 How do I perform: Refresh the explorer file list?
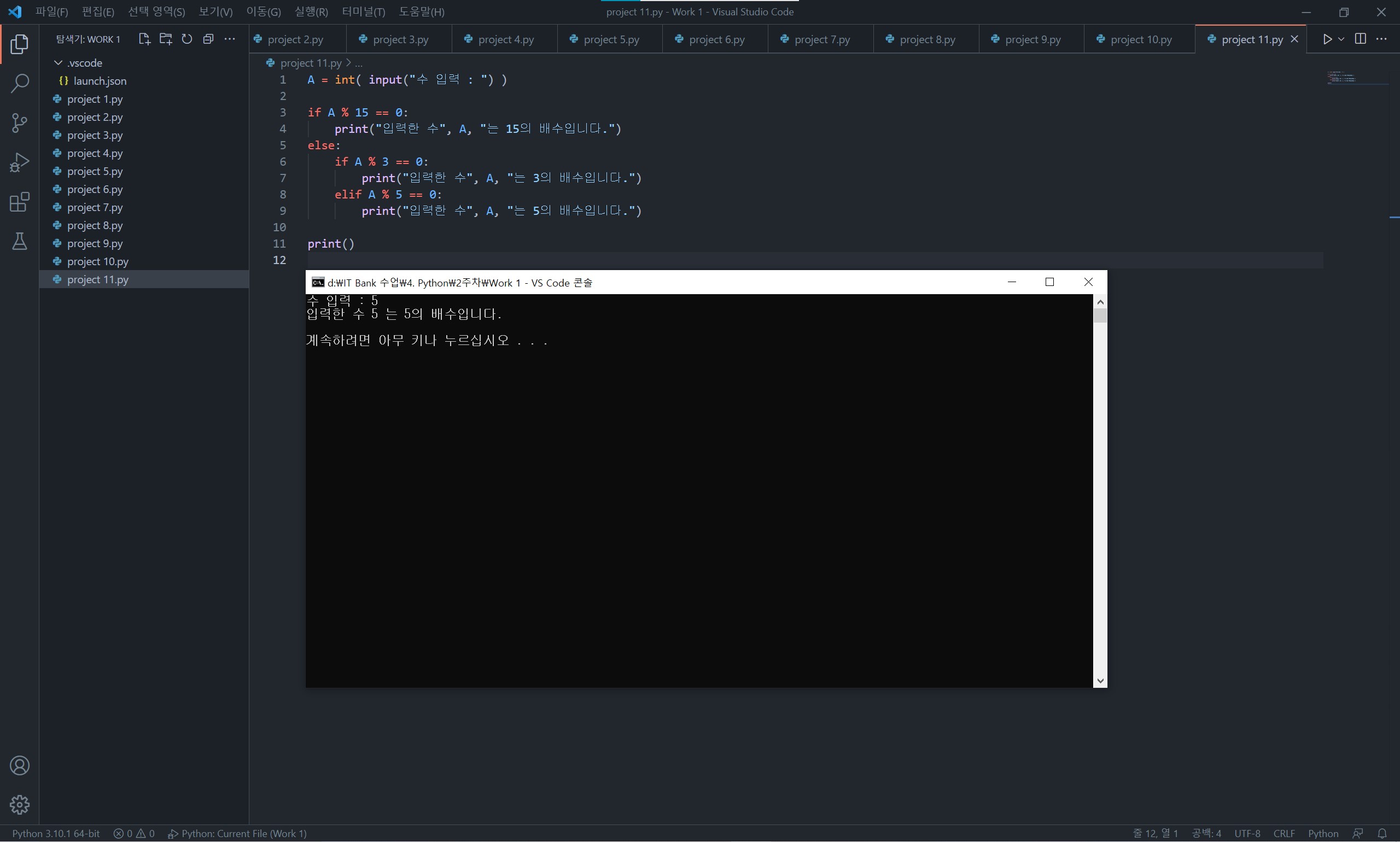pos(186,39)
